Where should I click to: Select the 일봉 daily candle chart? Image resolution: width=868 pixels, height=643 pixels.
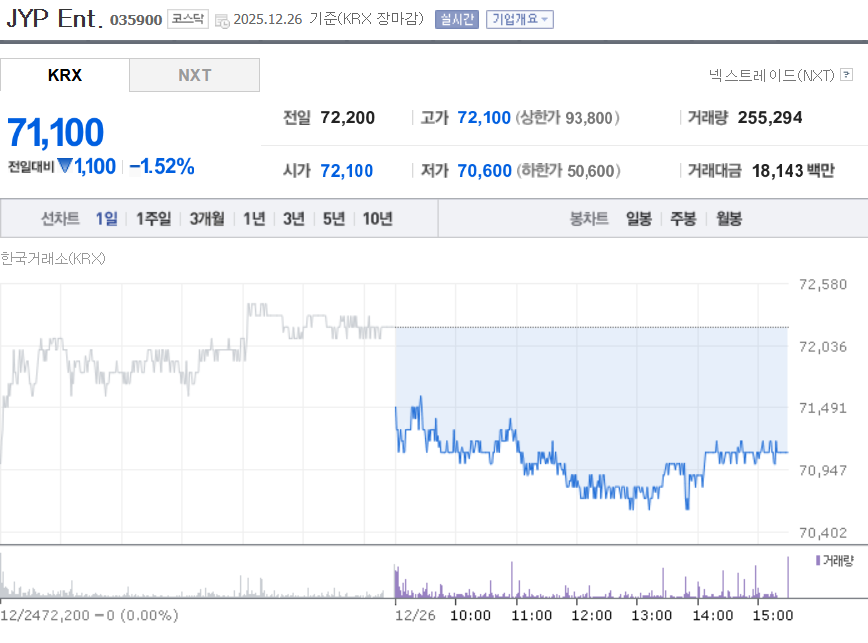pos(639,219)
